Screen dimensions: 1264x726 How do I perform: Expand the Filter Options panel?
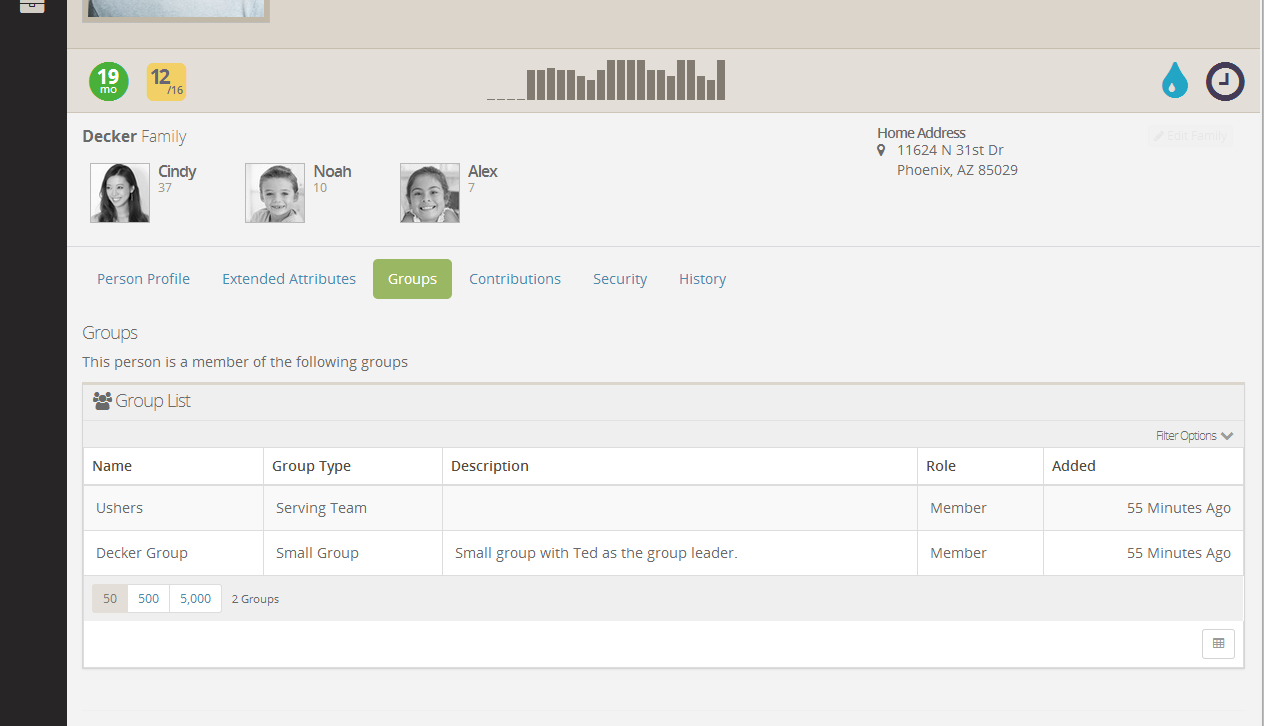[x=1195, y=436]
